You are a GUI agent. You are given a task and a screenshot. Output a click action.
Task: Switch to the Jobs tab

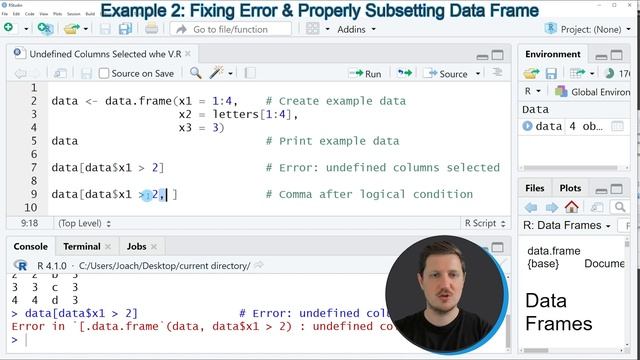tap(136, 247)
